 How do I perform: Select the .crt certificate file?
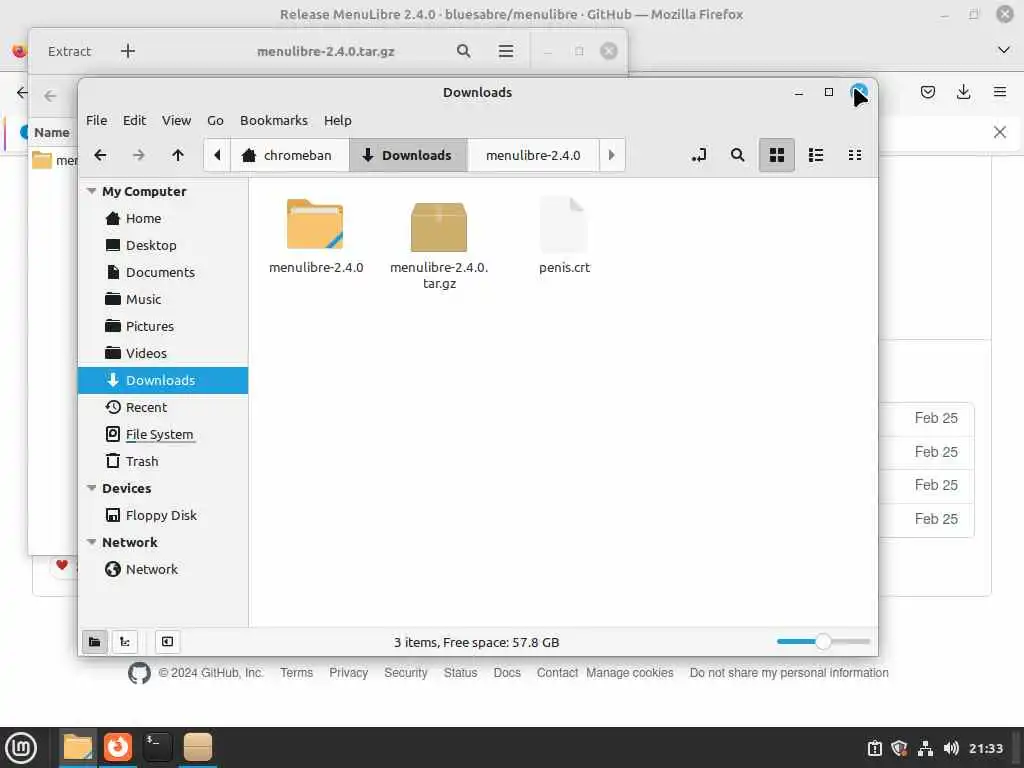(564, 225)
